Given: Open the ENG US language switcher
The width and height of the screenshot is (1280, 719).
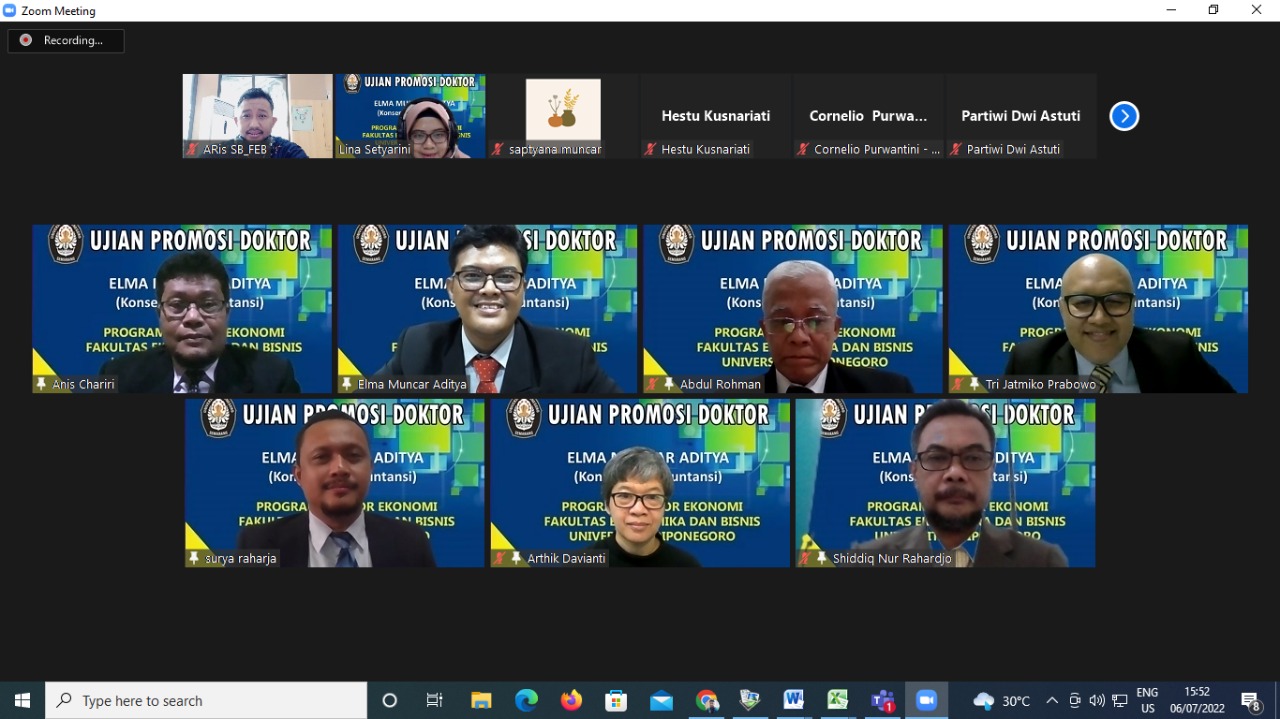Looking at the screenshot, I should (x=1147, y=700).
